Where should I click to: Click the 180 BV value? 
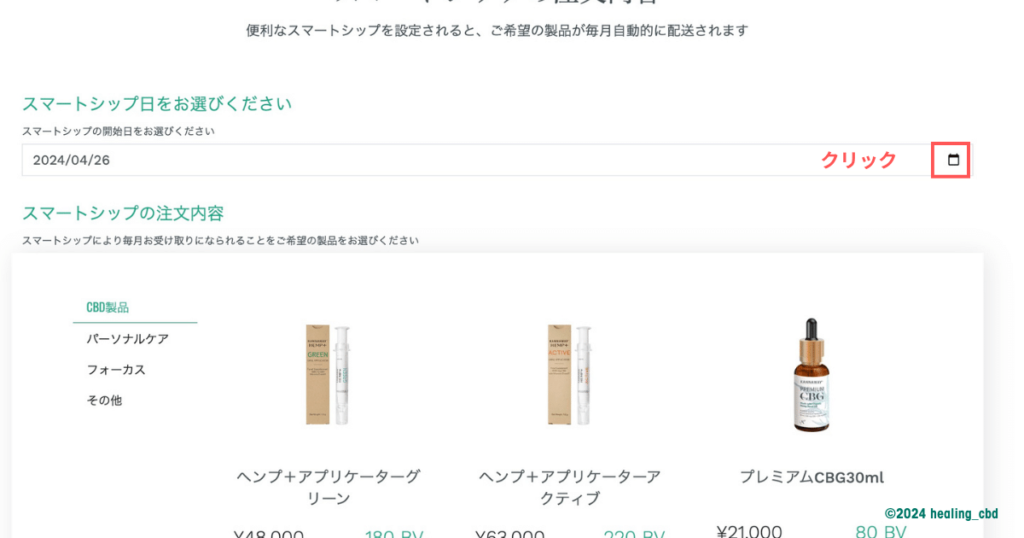(x=394, y=533)
